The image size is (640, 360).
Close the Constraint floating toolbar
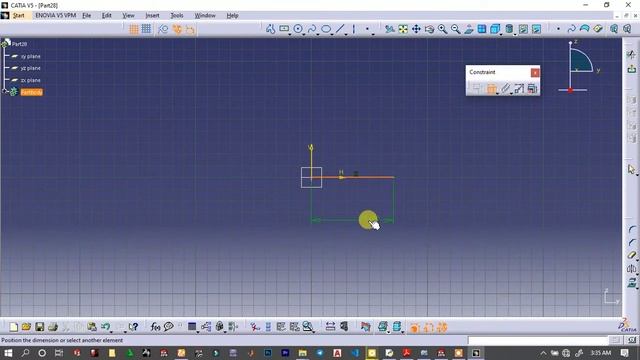[535, 73]
